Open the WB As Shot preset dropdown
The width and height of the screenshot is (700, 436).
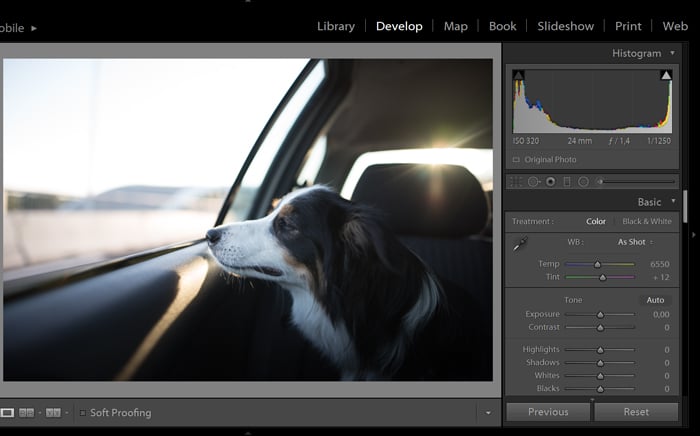tap(635, 242)
